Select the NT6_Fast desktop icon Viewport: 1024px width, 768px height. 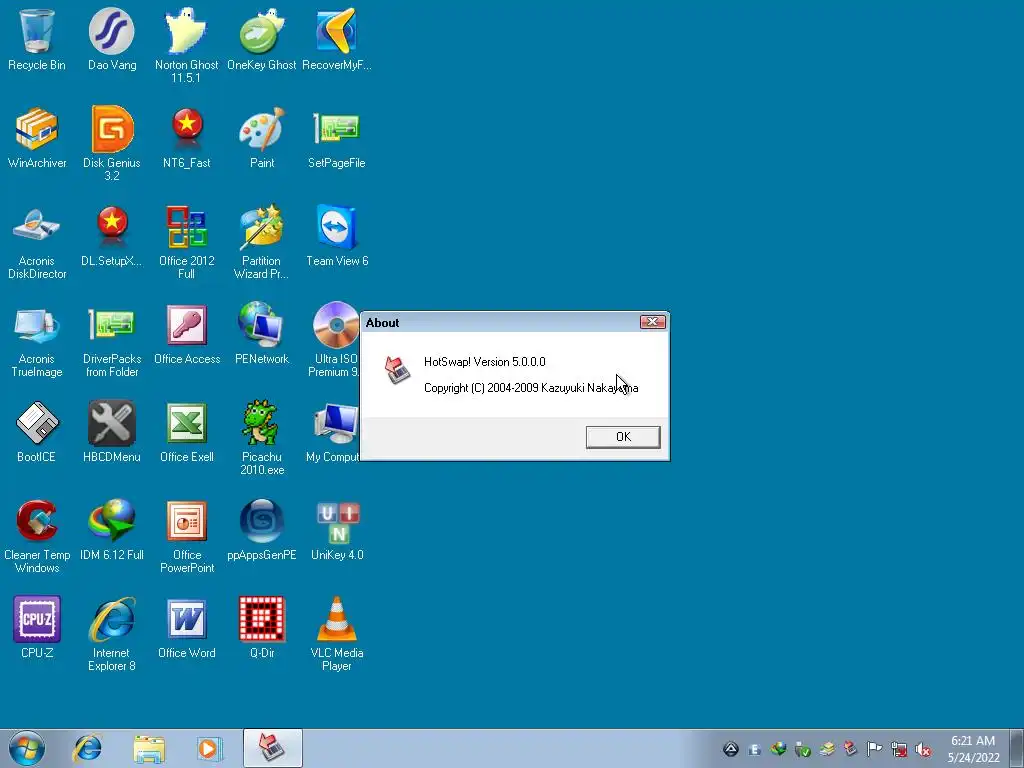[x=187, y=137]
